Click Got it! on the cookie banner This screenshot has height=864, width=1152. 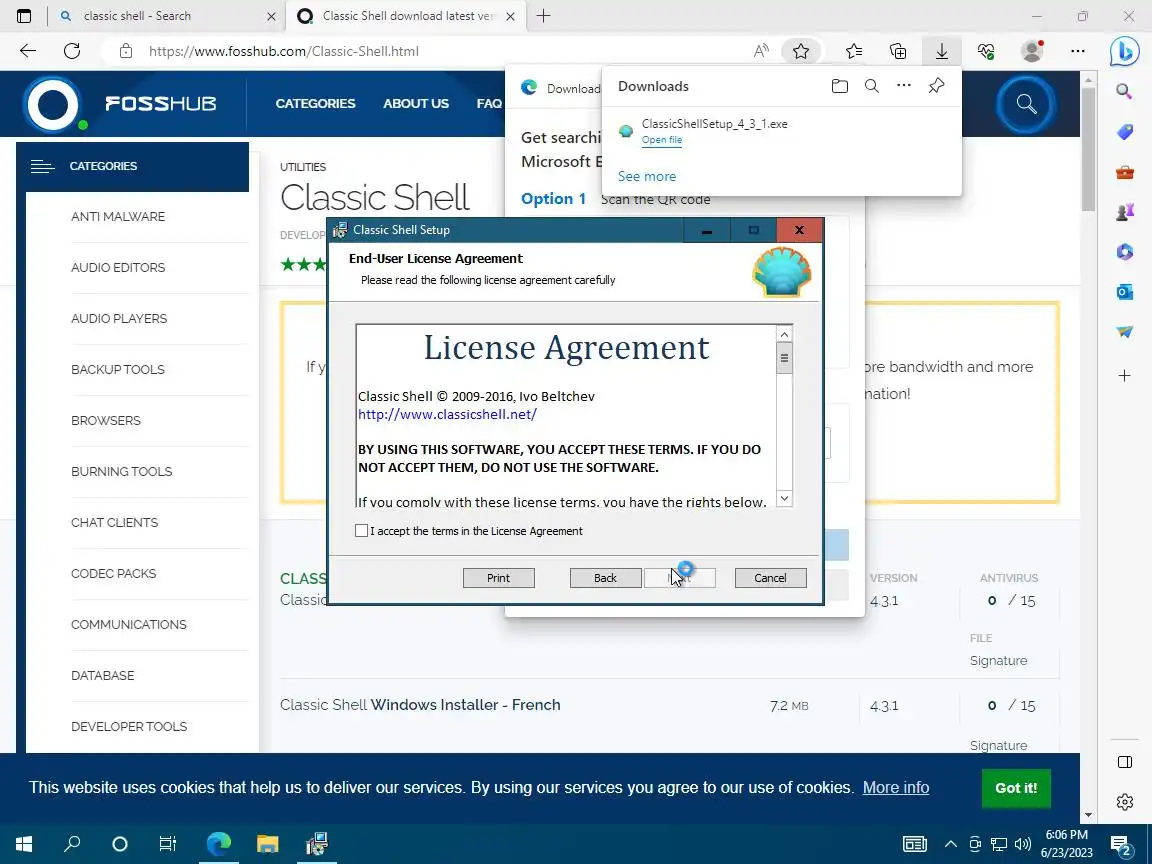pos(1016,788)
